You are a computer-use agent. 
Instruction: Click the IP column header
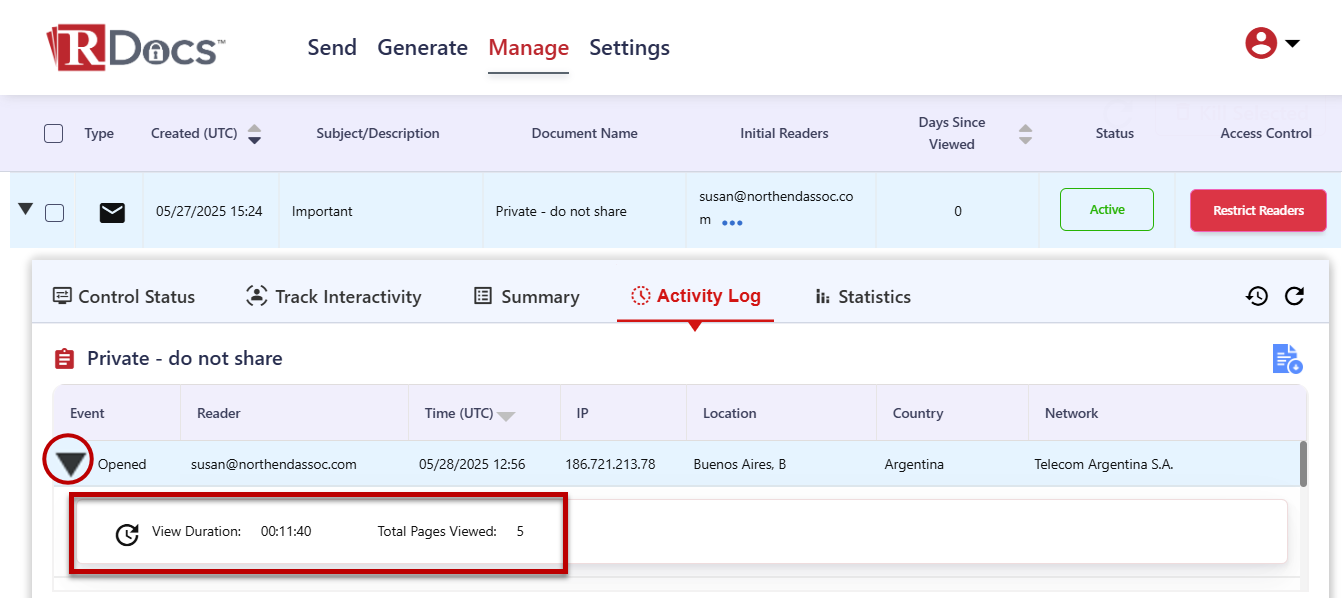click(x=583, y=413)
